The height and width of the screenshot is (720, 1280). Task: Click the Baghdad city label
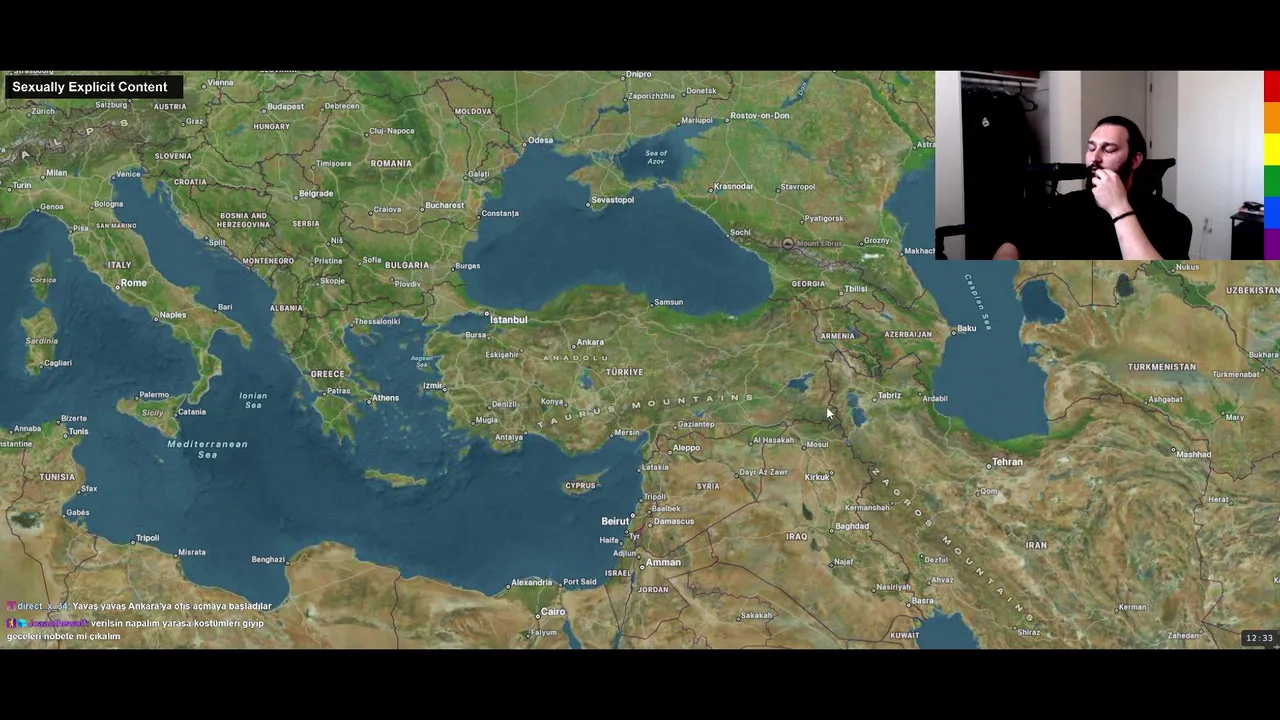tap(852, 527)
